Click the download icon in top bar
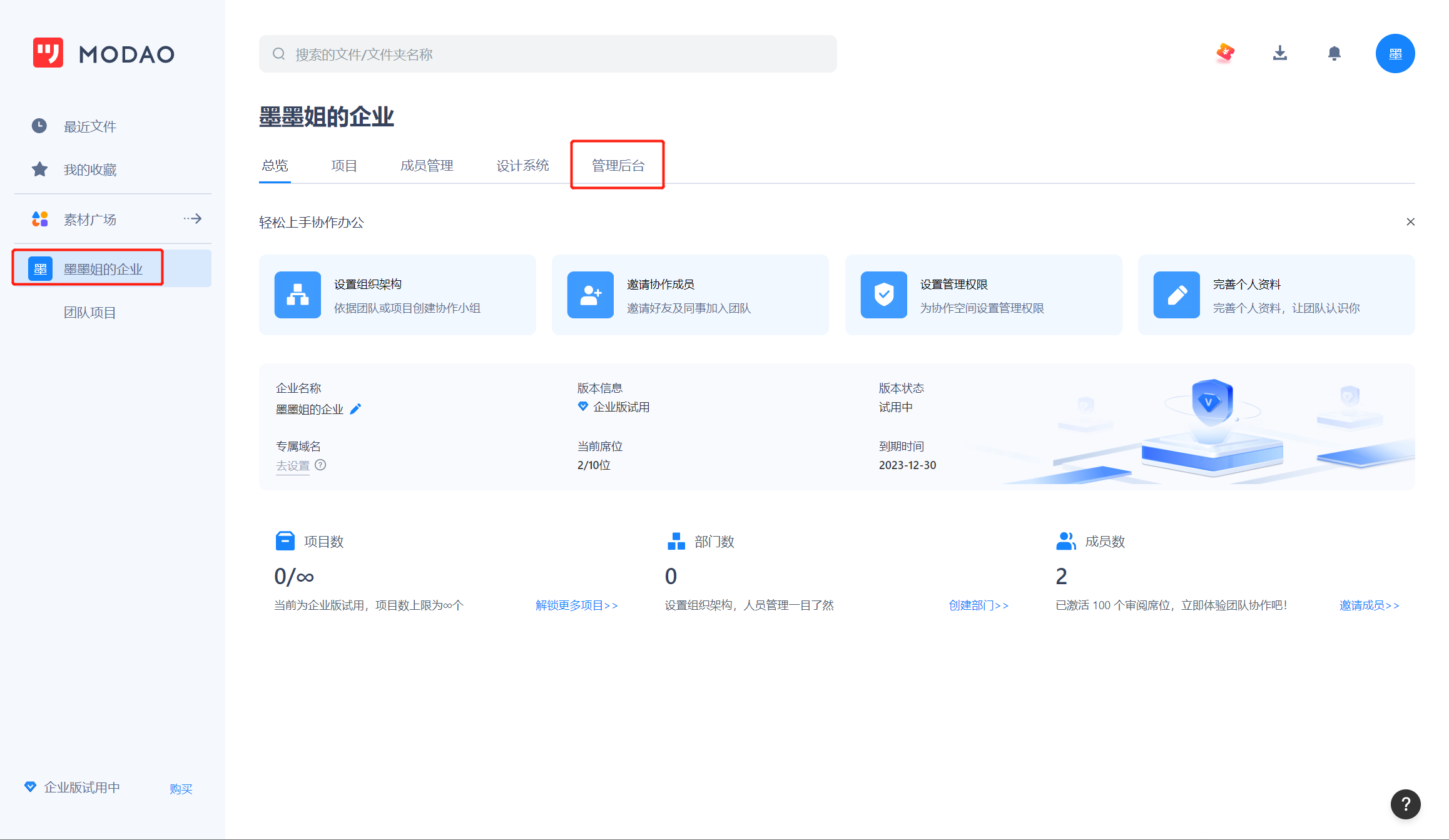 [1279, 53]
